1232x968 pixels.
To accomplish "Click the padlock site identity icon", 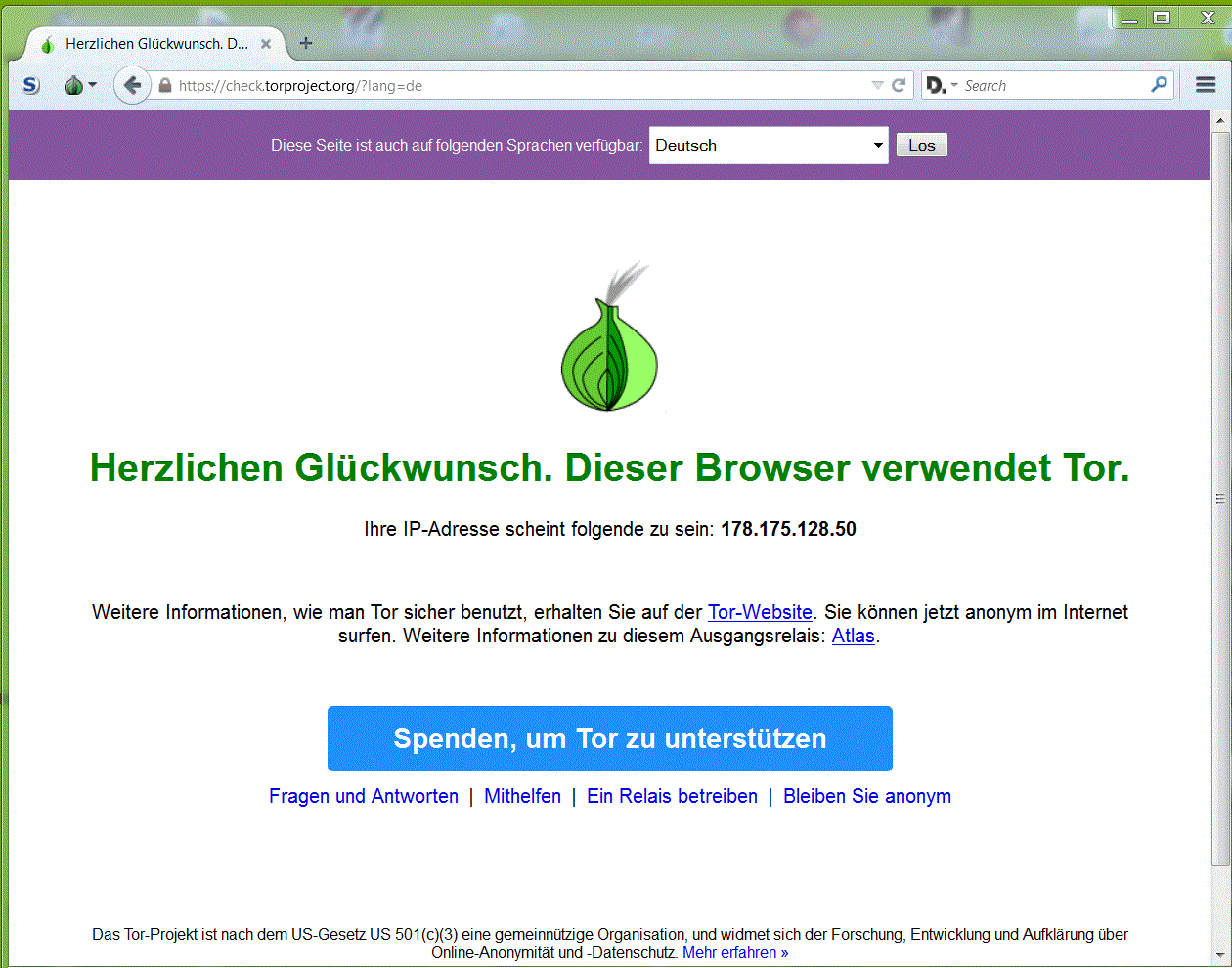I will (165, 86).
